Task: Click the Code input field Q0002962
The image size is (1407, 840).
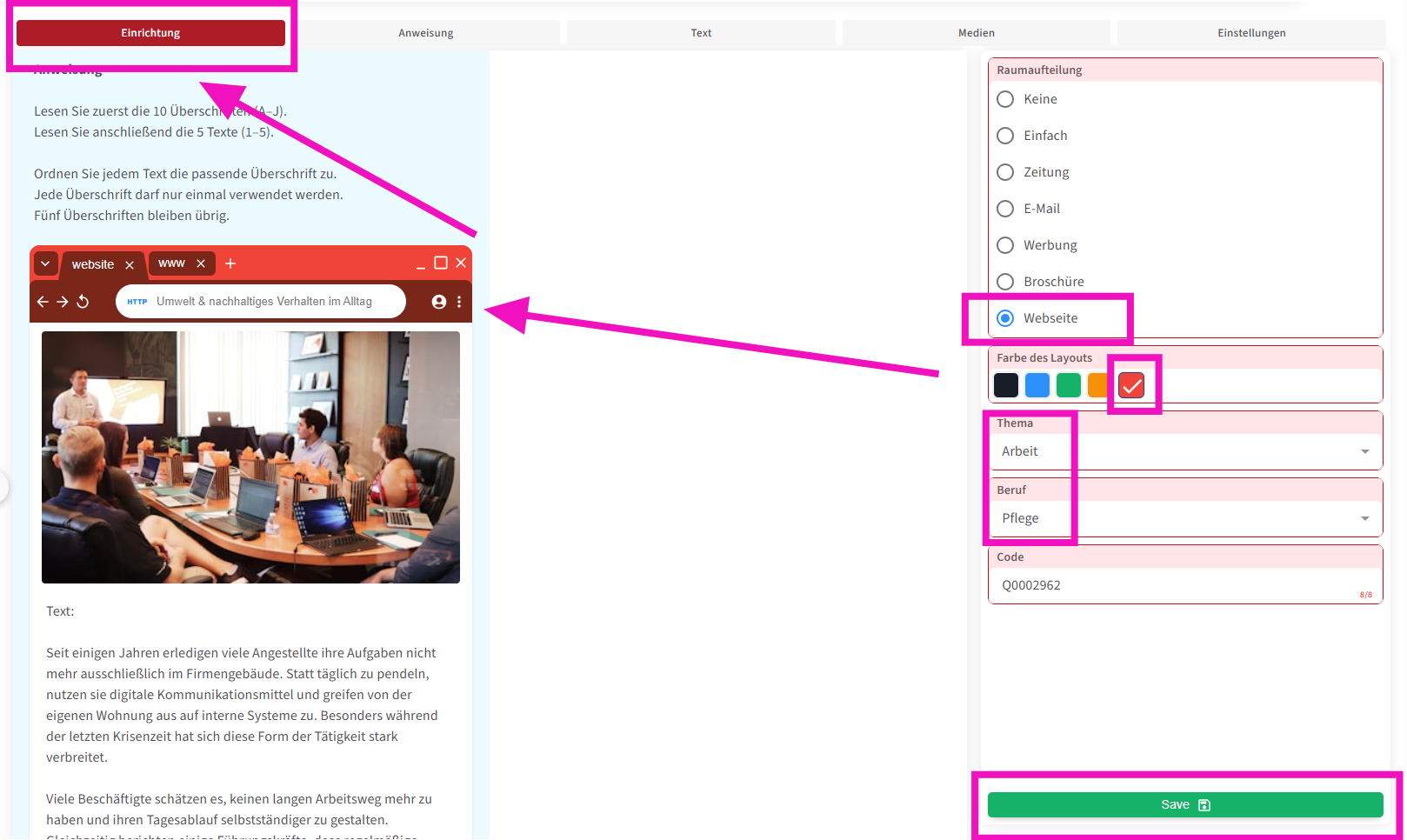Action: [x=1174, y=585]
